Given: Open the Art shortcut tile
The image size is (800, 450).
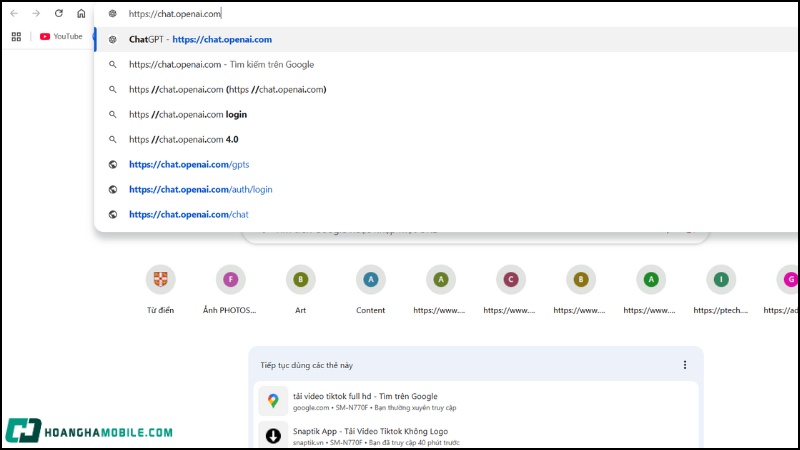Looking at the screenshot, I should pyautogui.click(x=300, y=280).
